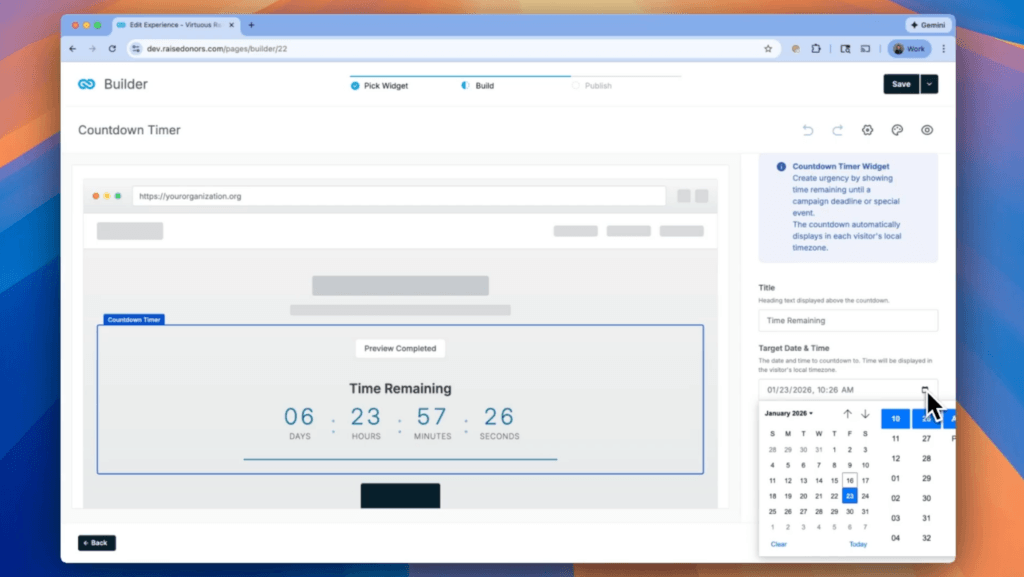
Task: Go forward in browser history
Action: 92,48
